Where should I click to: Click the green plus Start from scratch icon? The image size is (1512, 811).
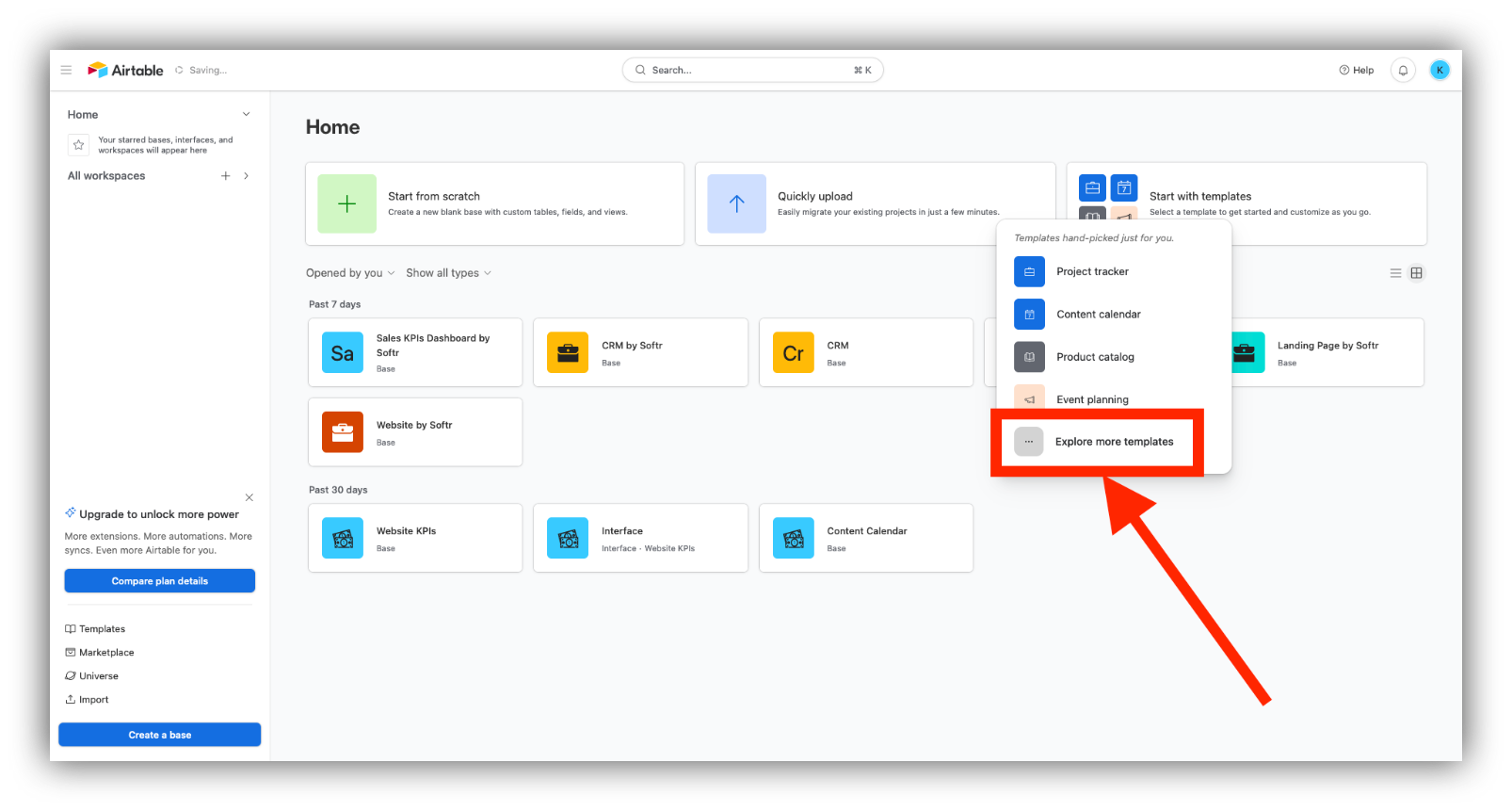[346, 203]
